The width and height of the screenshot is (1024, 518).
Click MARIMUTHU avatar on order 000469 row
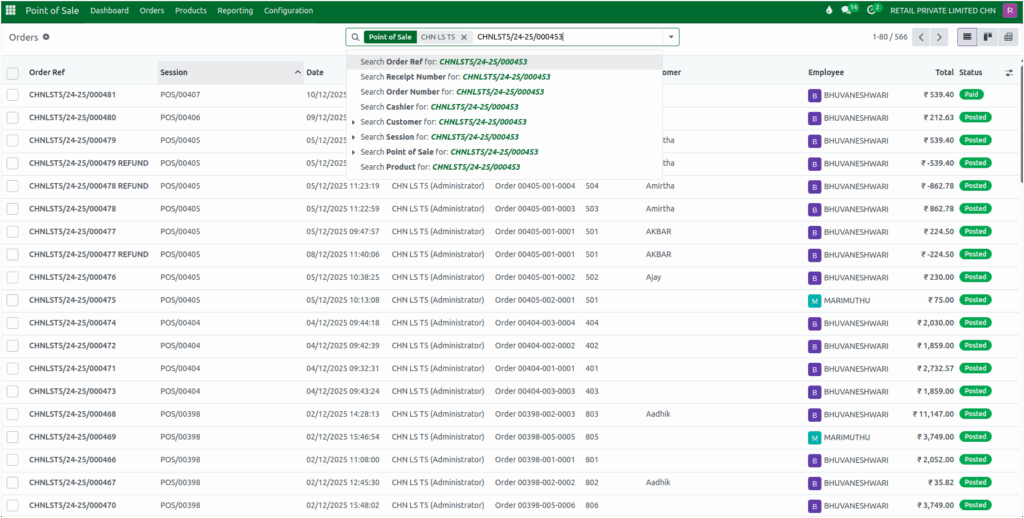pos(814,437)
